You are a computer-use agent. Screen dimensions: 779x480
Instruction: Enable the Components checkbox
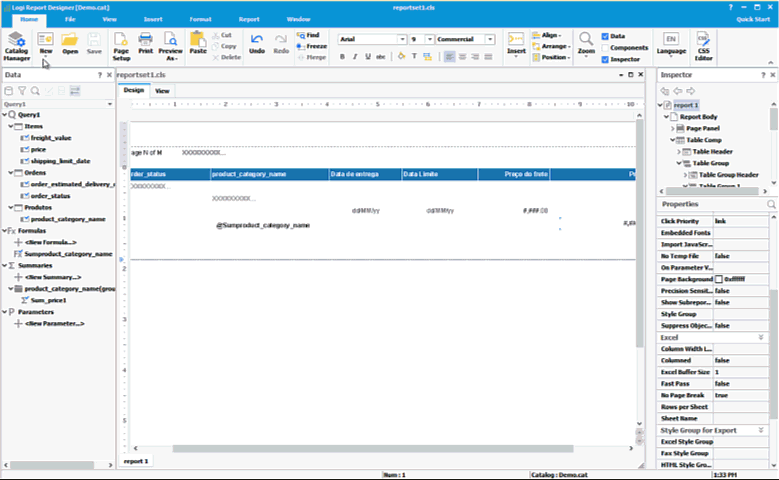(604, 47)
